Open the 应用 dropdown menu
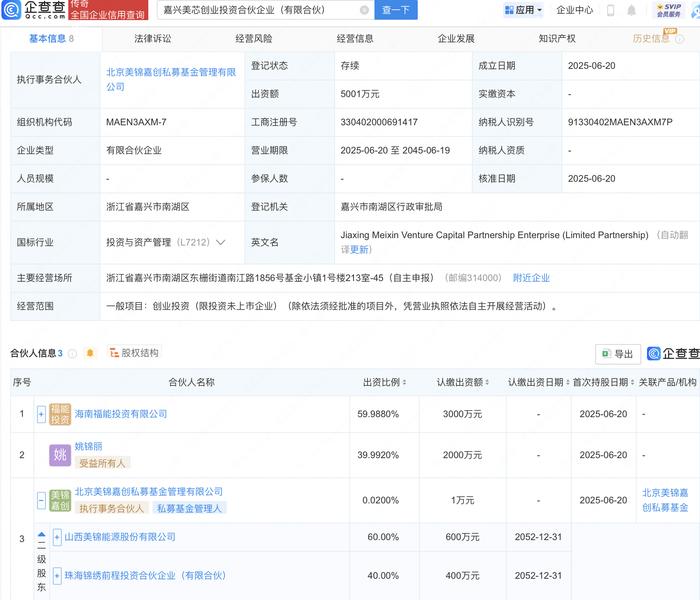 tap(523, 10)
